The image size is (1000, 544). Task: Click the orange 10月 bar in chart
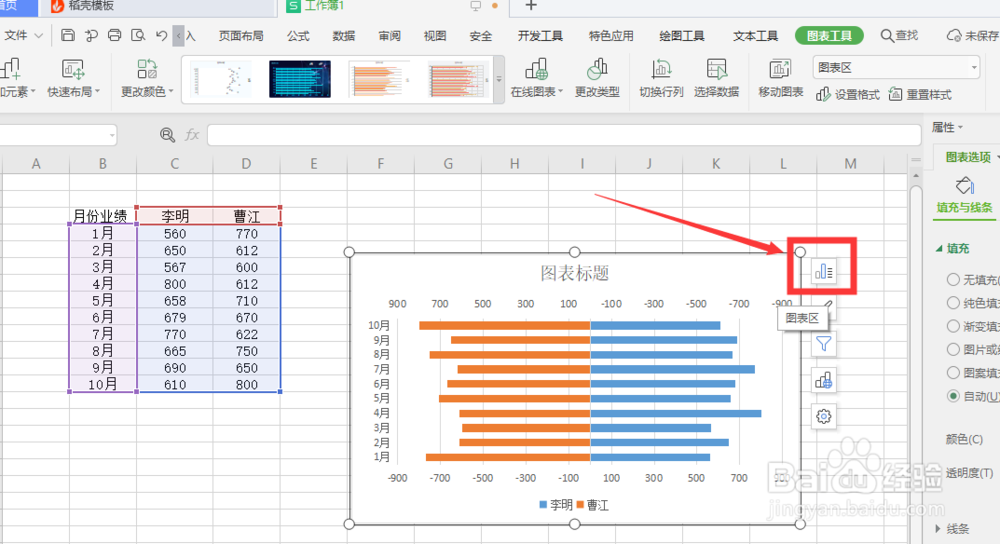(x=504, y=325)
